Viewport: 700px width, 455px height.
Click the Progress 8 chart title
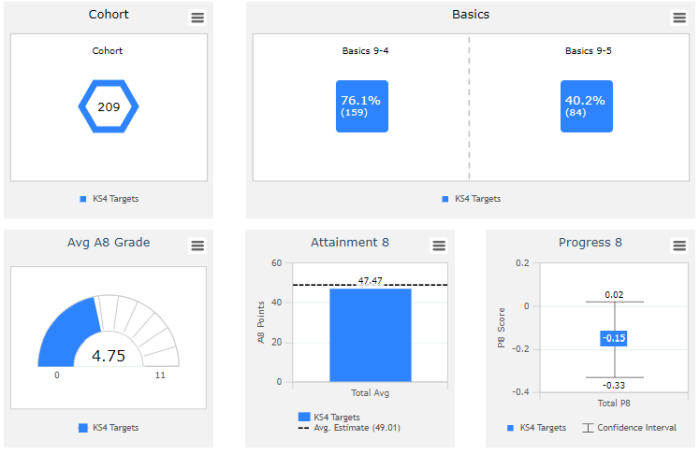click(x=590, y=243)
